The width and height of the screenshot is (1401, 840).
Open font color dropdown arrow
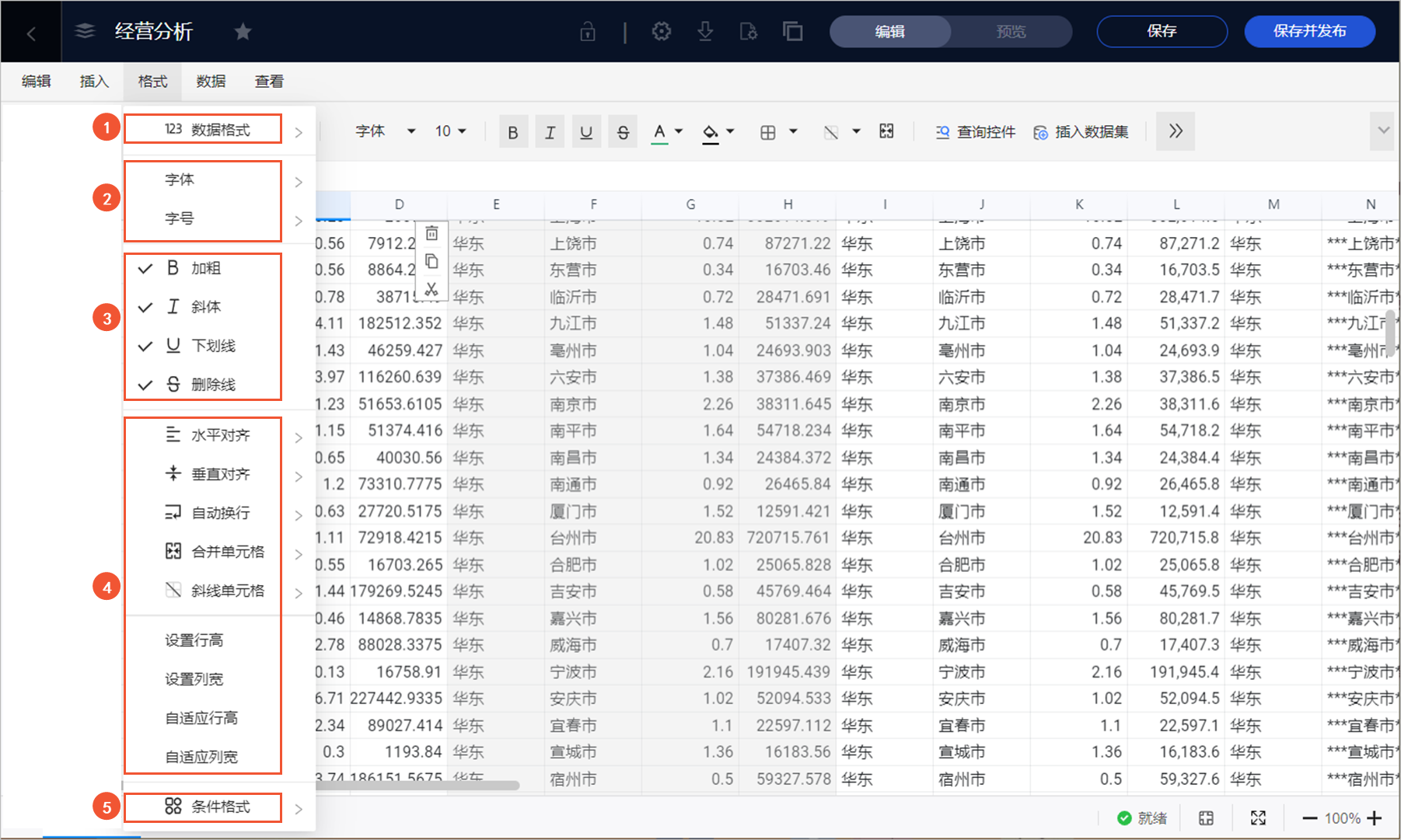[679, 131]
